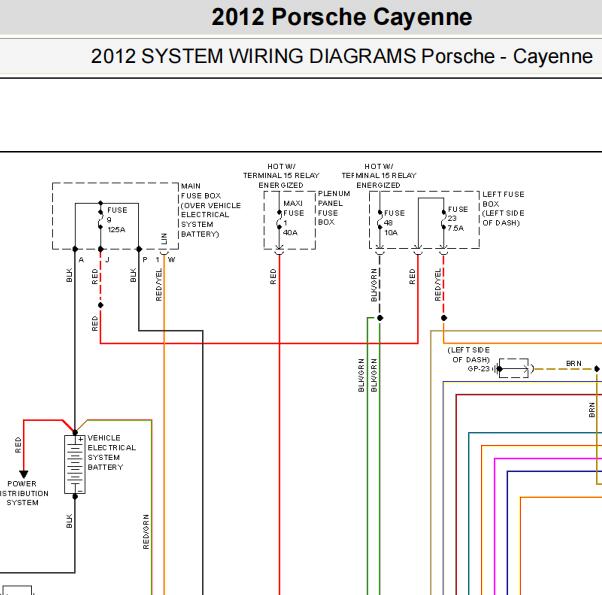Screen dimensions: 602x595
Task: Click the Maxi Fuse 1 40A symbol
Action: click(280, 220)
